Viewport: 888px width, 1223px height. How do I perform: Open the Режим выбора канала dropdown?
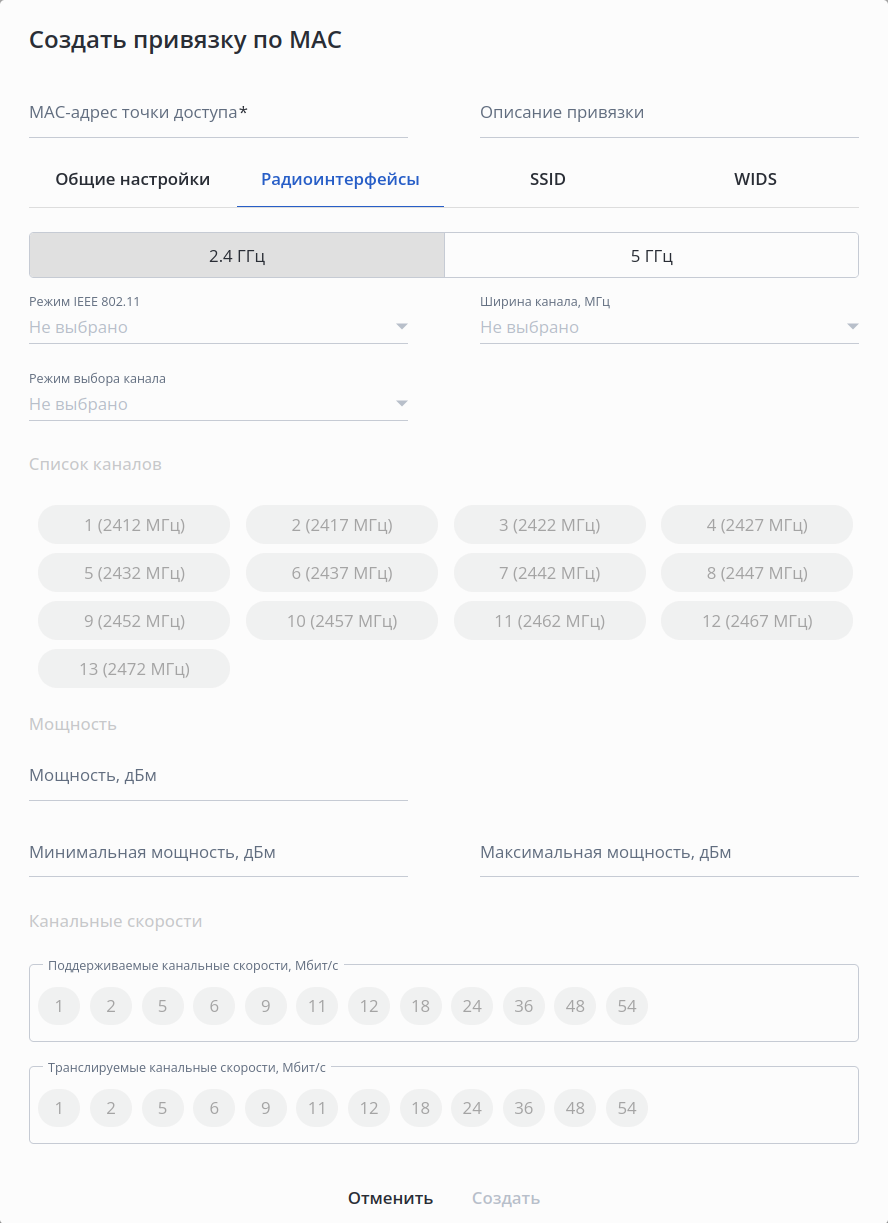point(218,404)
